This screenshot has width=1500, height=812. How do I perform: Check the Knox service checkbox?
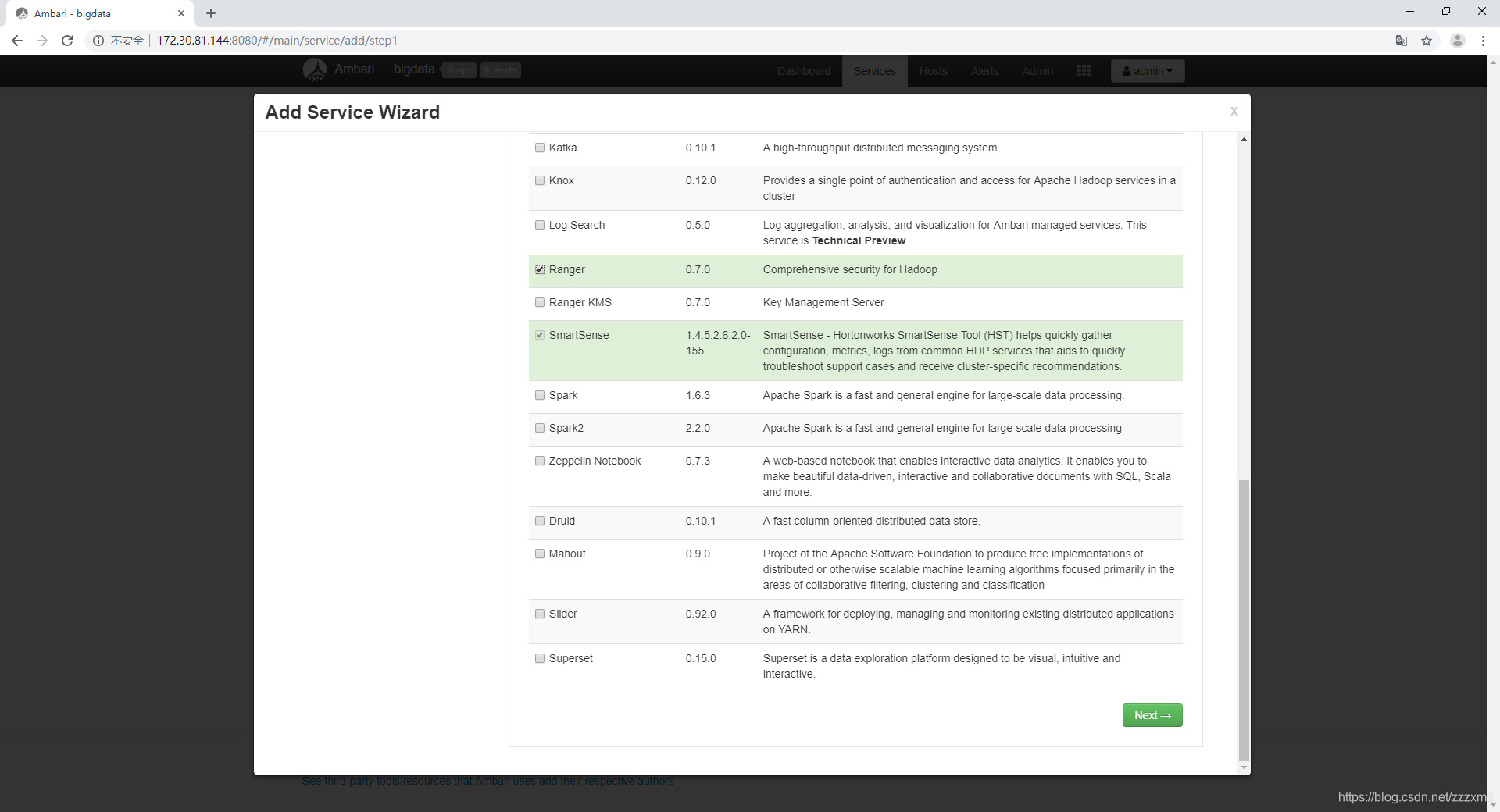point(540,180)
